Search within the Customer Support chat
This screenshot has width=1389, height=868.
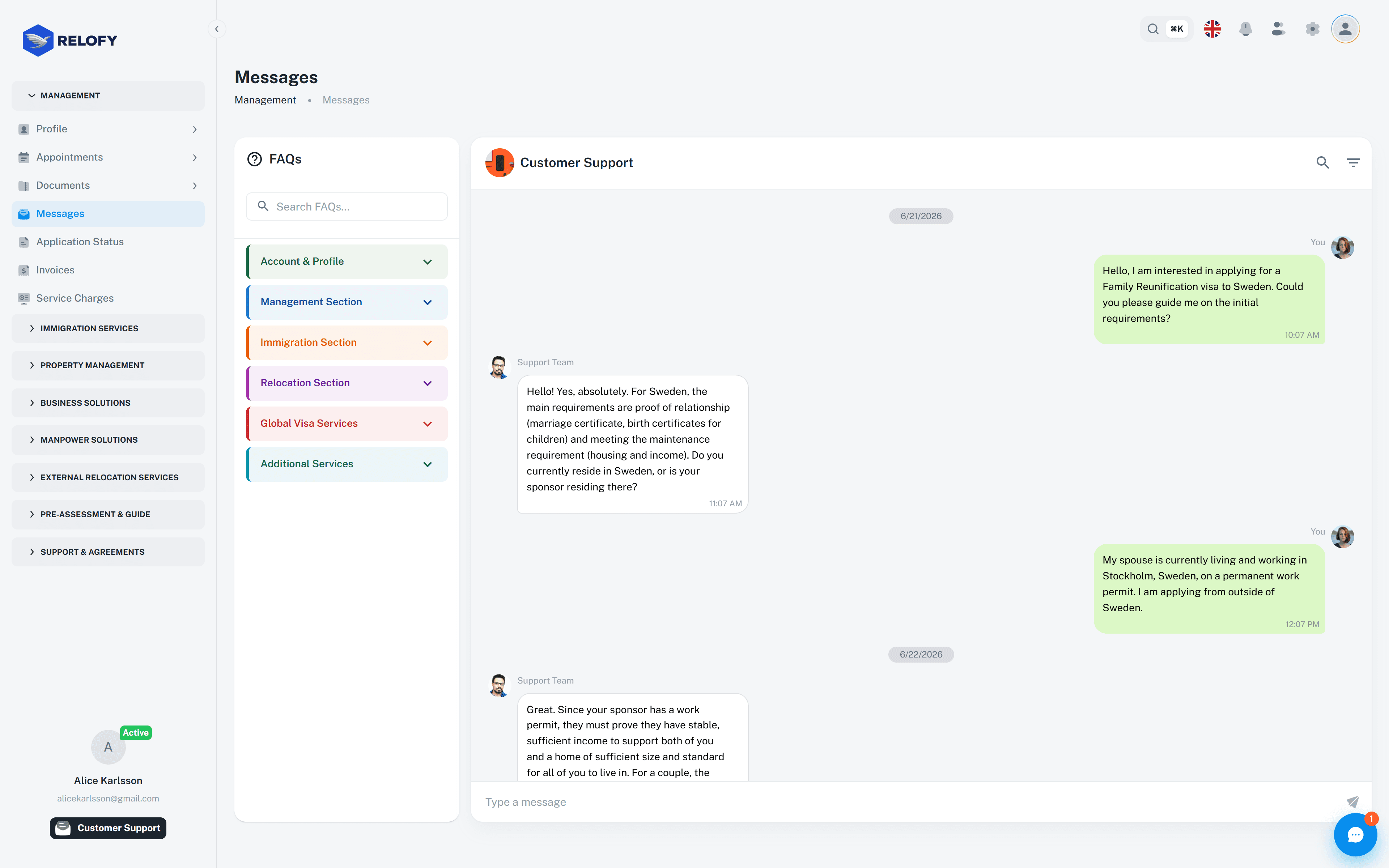click(1322, 163)
